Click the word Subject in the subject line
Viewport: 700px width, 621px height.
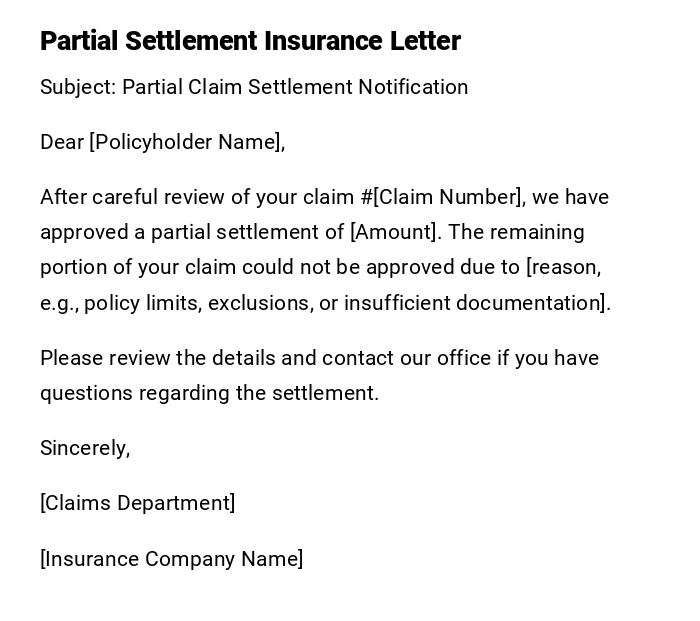click(77, 87)
